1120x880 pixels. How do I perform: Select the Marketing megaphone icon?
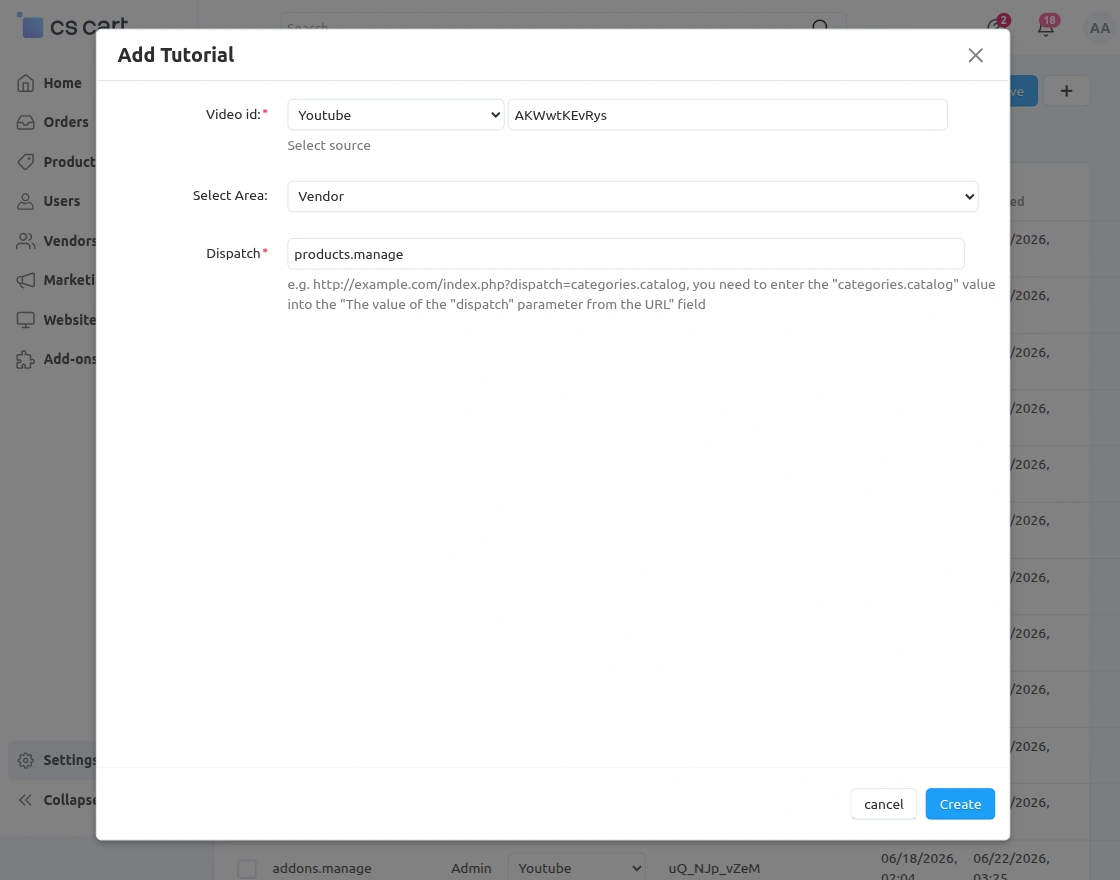tap(26, 280)
